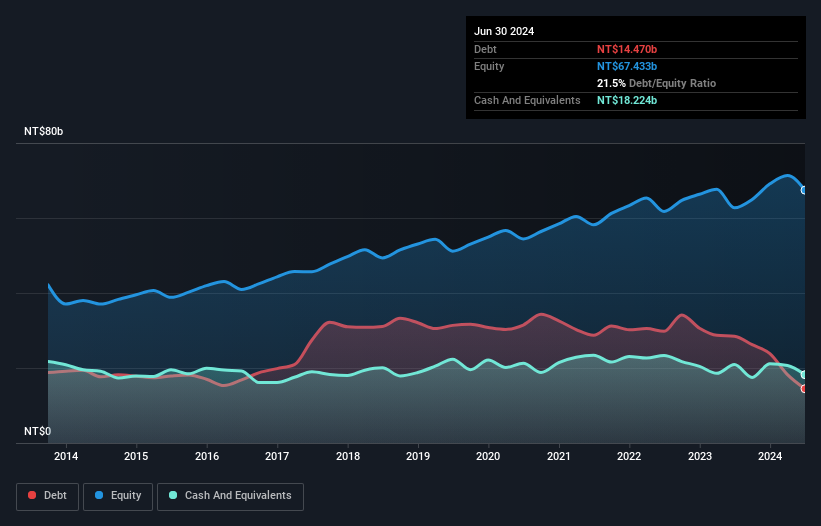Click the Debt row label in tooltip

pos(485,49)
